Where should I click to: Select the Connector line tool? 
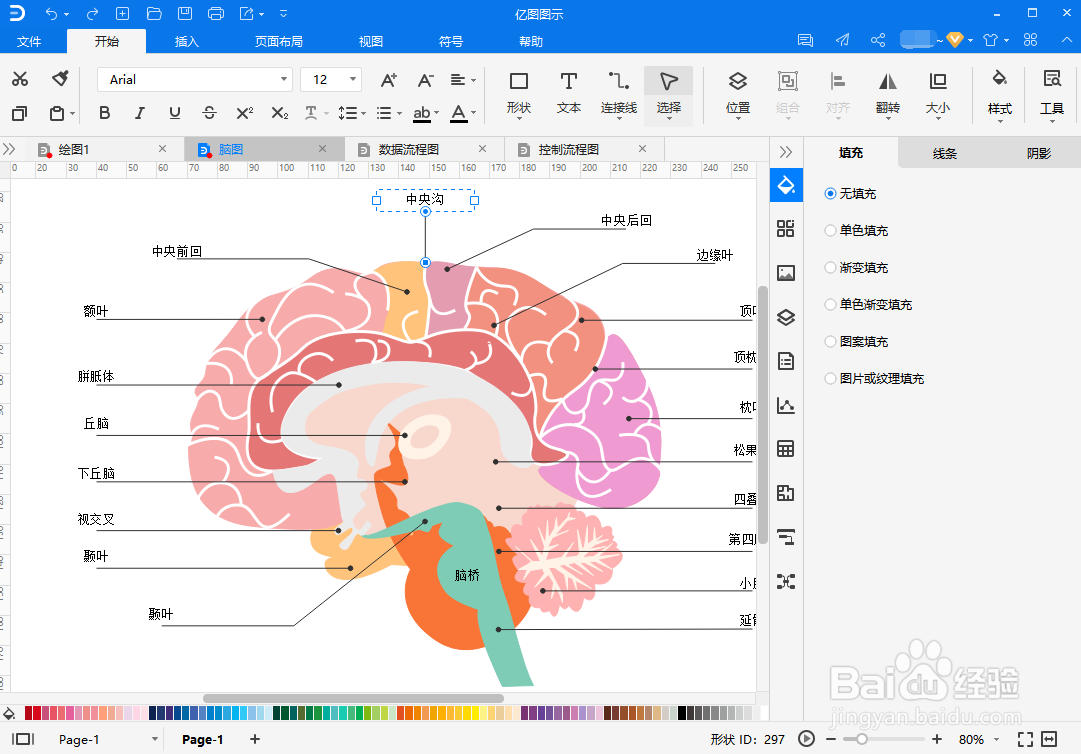(x=618, y=95)
